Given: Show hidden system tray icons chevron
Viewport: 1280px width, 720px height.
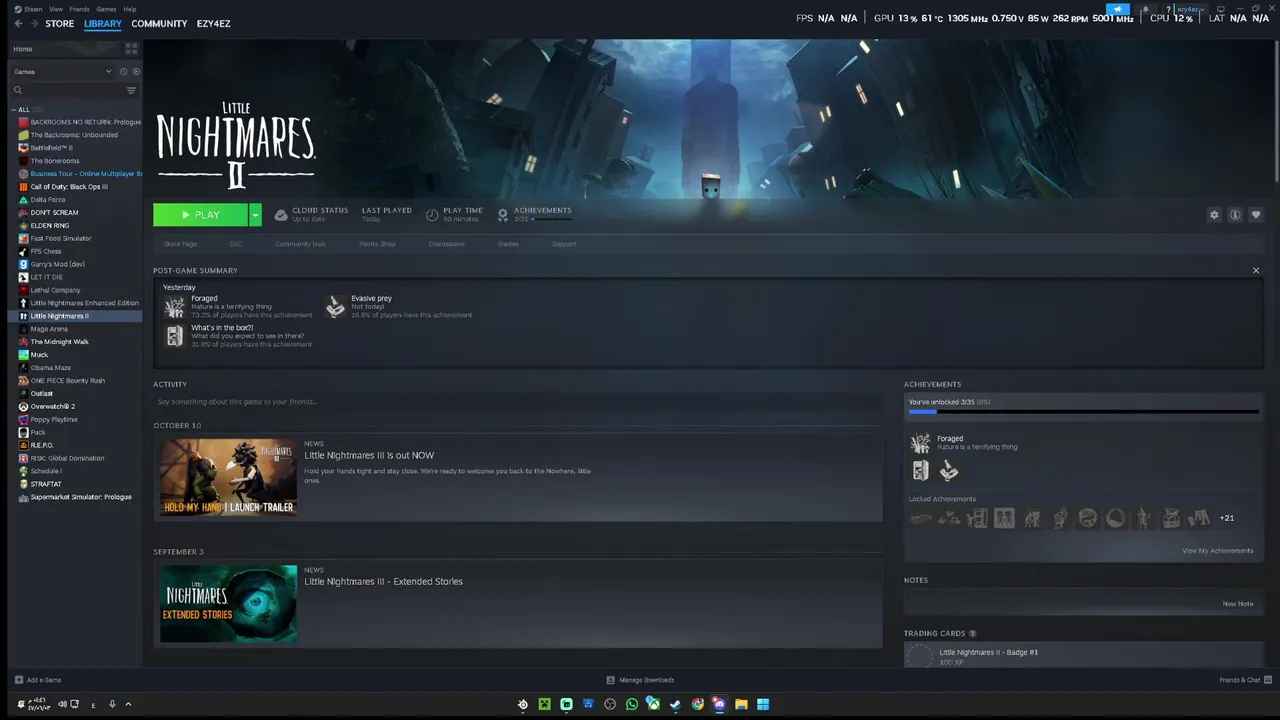Looking at the screenshot, I should 128,704.
